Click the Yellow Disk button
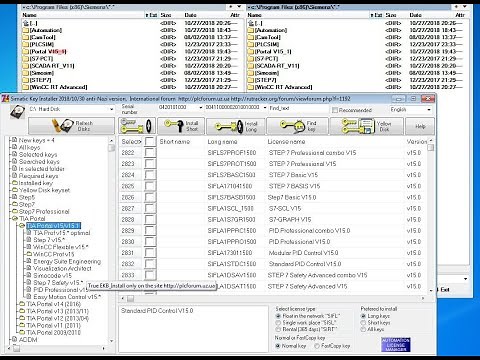The image size is (480, 360). click(x=367, y=126)
